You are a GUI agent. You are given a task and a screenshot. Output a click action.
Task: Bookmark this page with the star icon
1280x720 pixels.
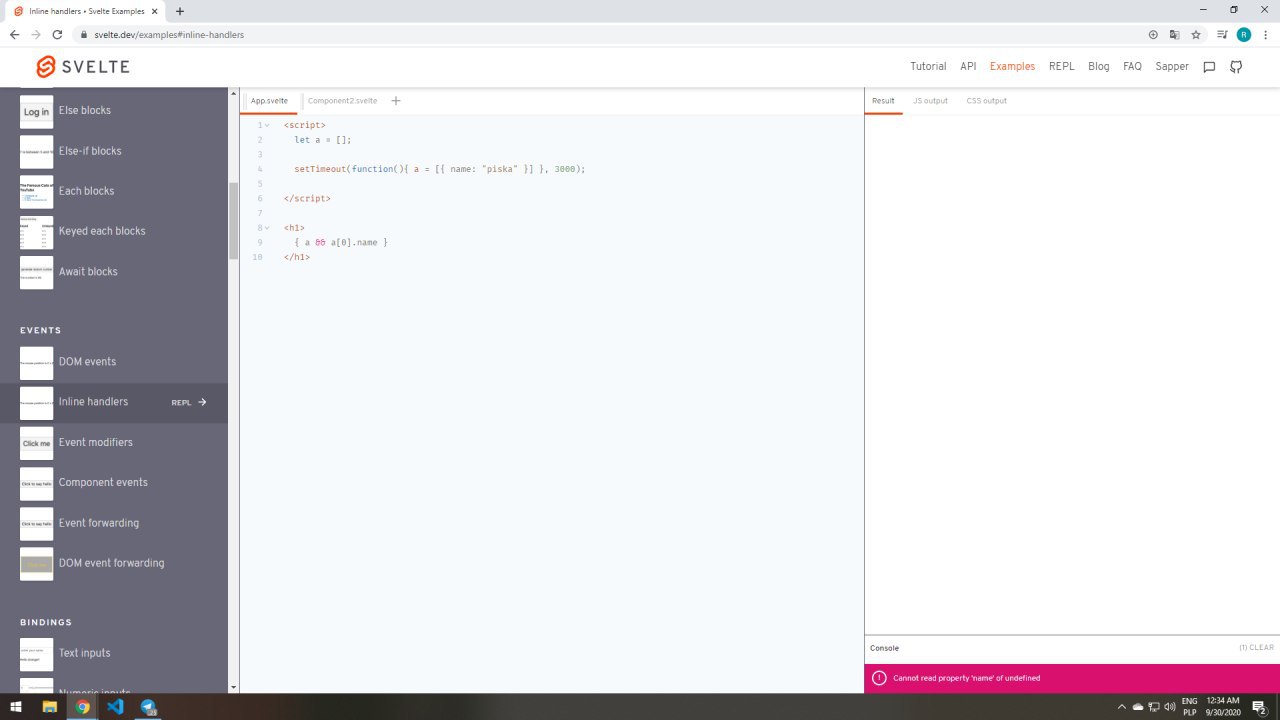(x=1196, y=34)
